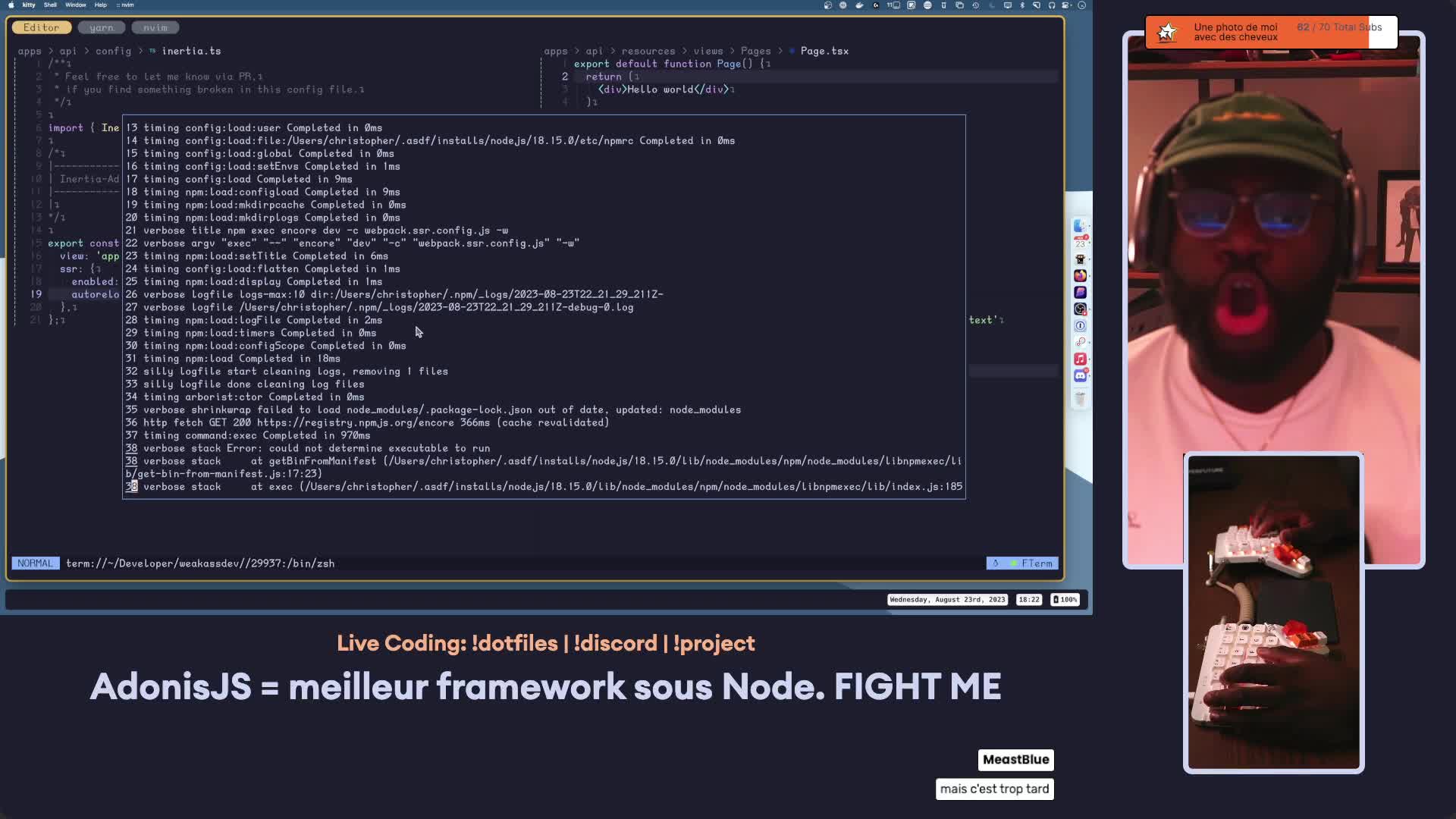Click the Logitech G menu bar icon
1456x819 pixels.
click(x=876, y=5)
